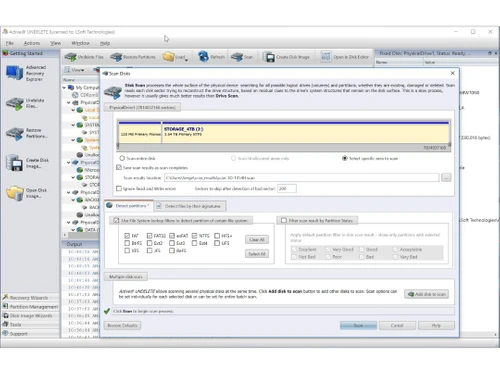
Task: Click Add disk to scan button
Action: pos(427,294)
